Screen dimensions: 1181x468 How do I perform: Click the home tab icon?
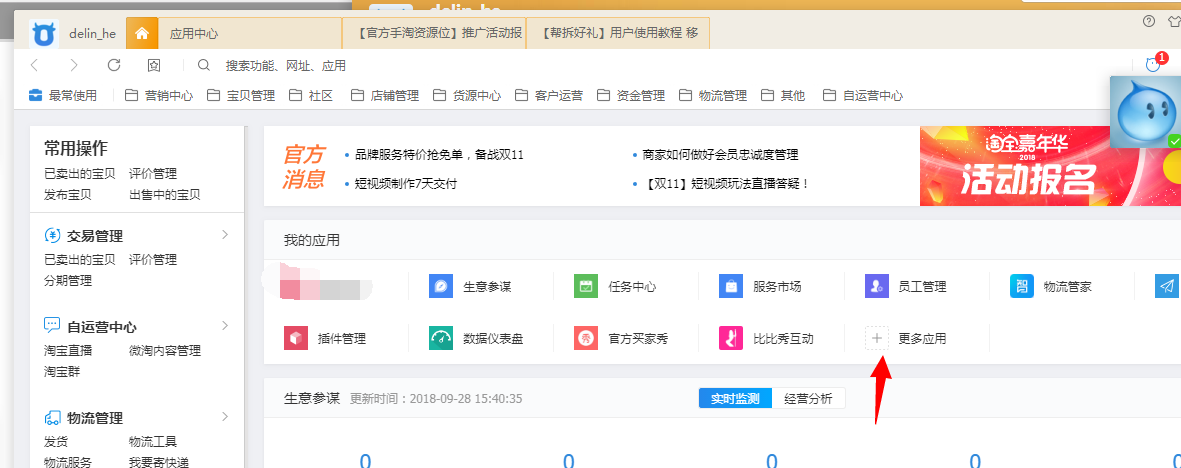click(142, 33)
